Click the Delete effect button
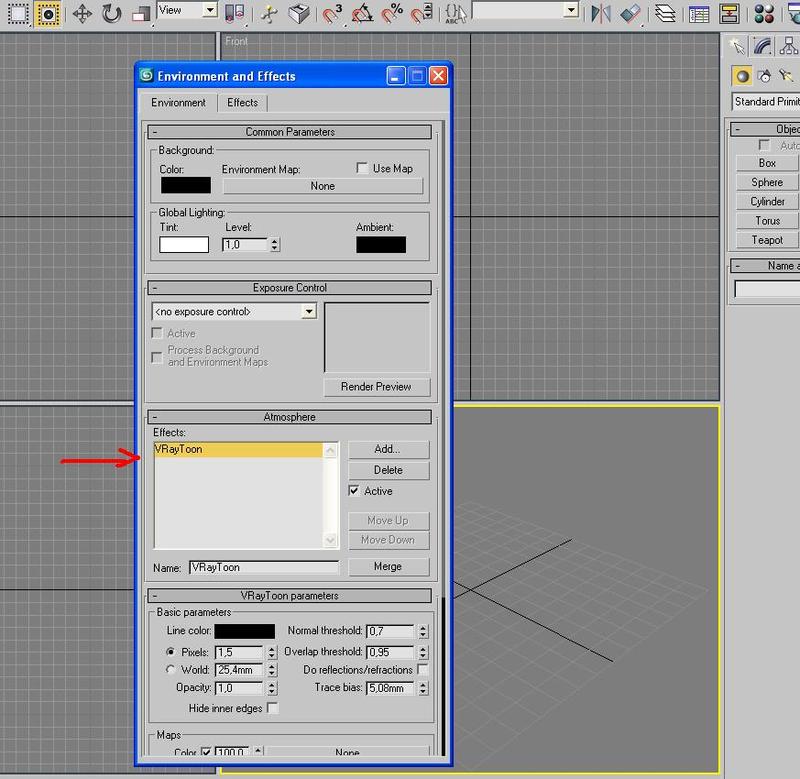 [x=388, y=470]
